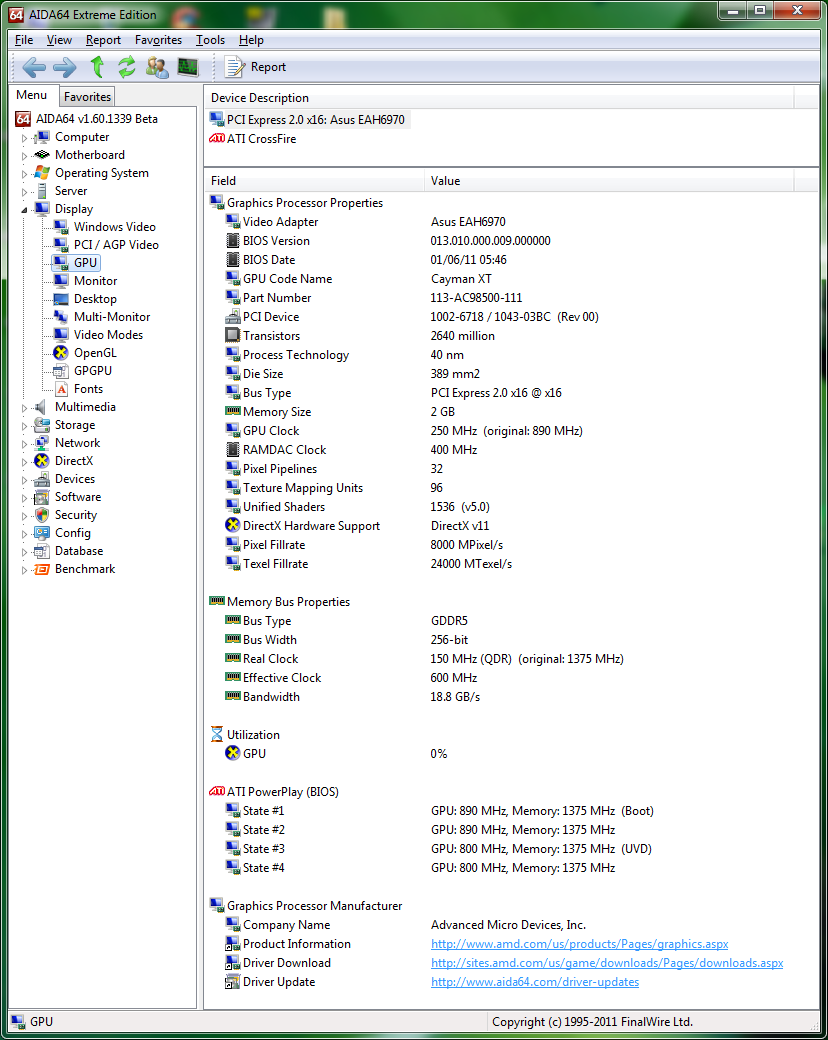The image size is (828, 1040).
Task: Open the View menu
Action: point(59,40)
